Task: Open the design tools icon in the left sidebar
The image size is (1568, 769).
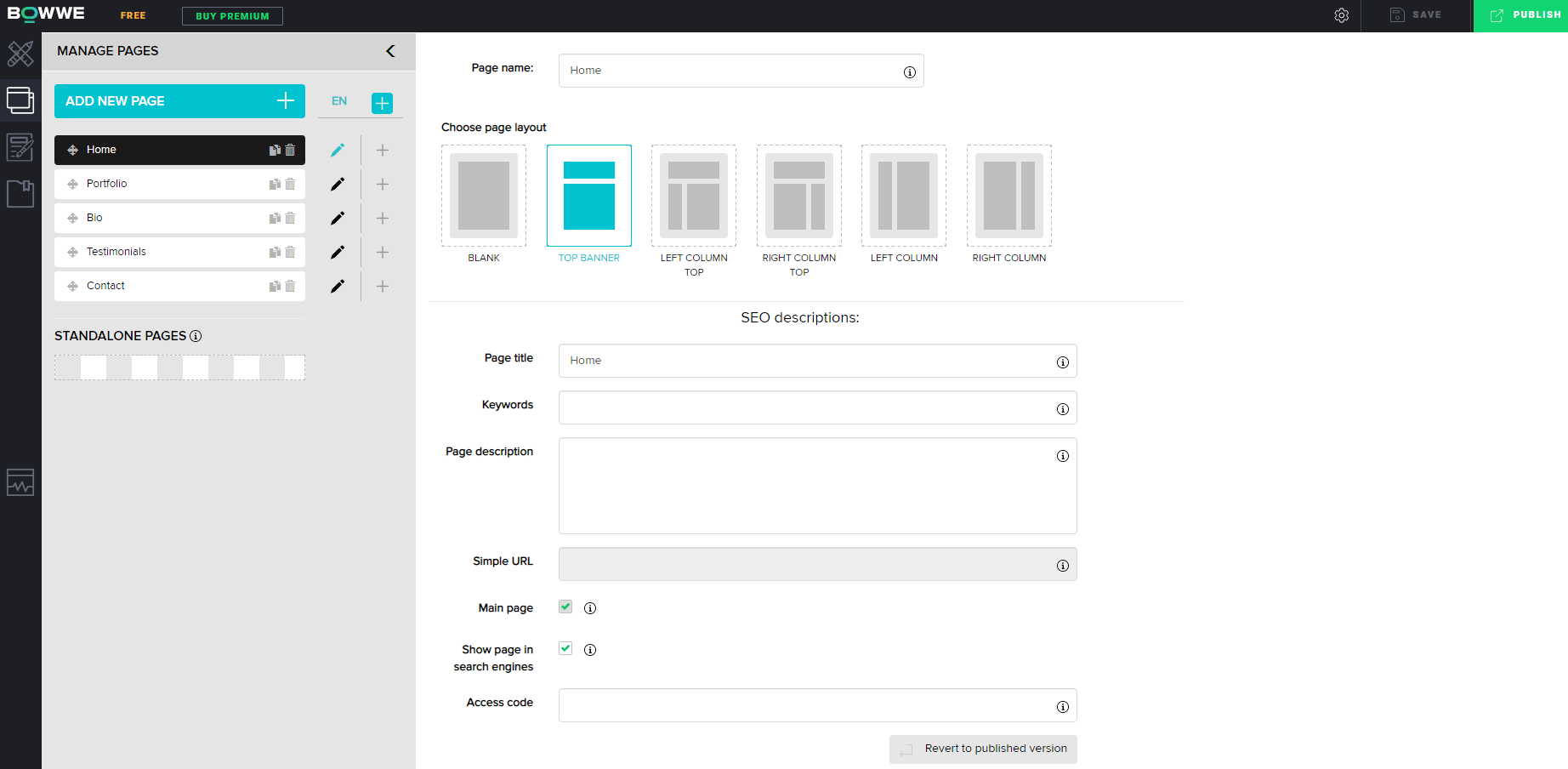Action: click(20, 54)
